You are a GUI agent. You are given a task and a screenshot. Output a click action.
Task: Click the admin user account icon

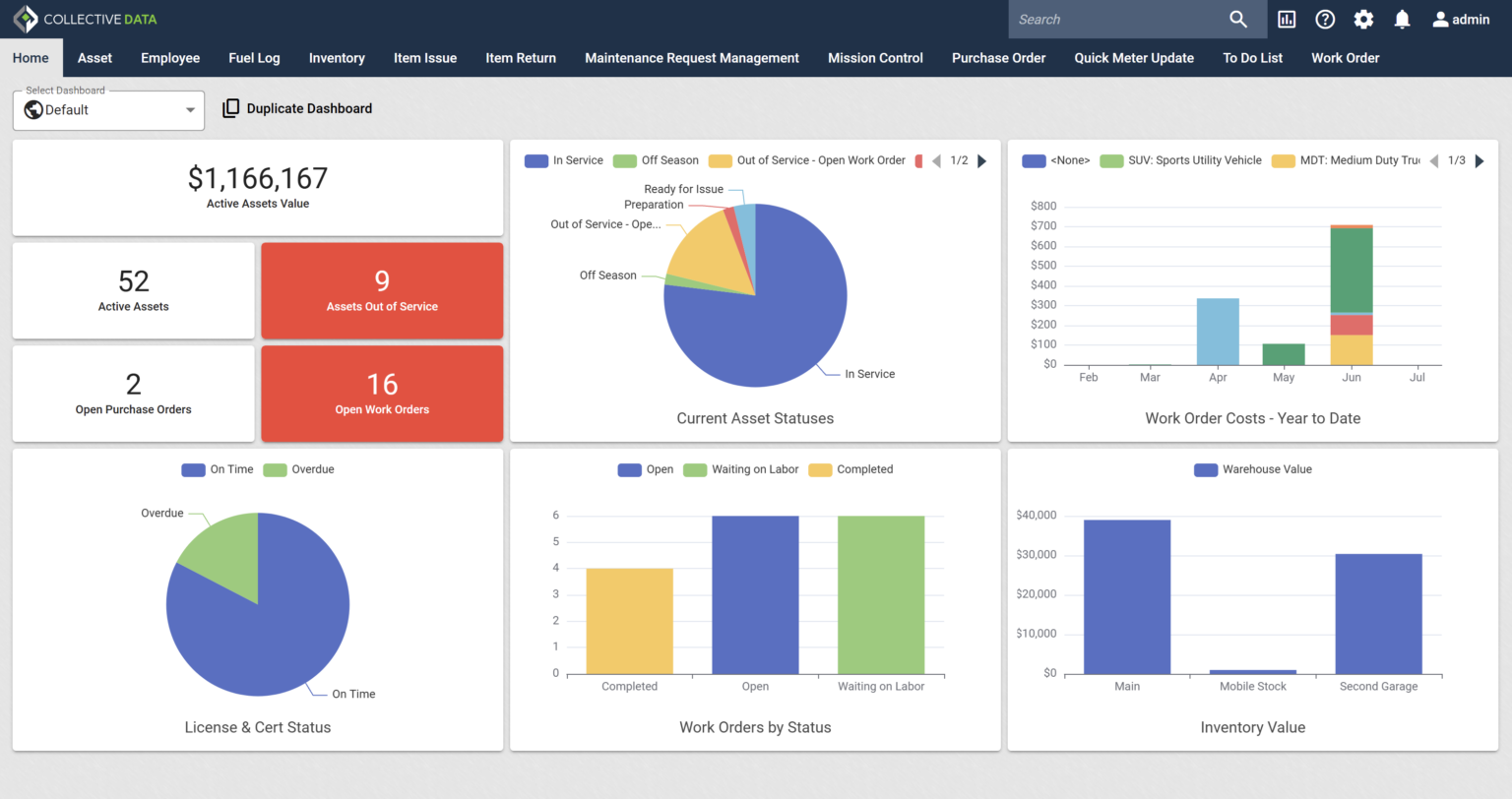click(1440, 20)
